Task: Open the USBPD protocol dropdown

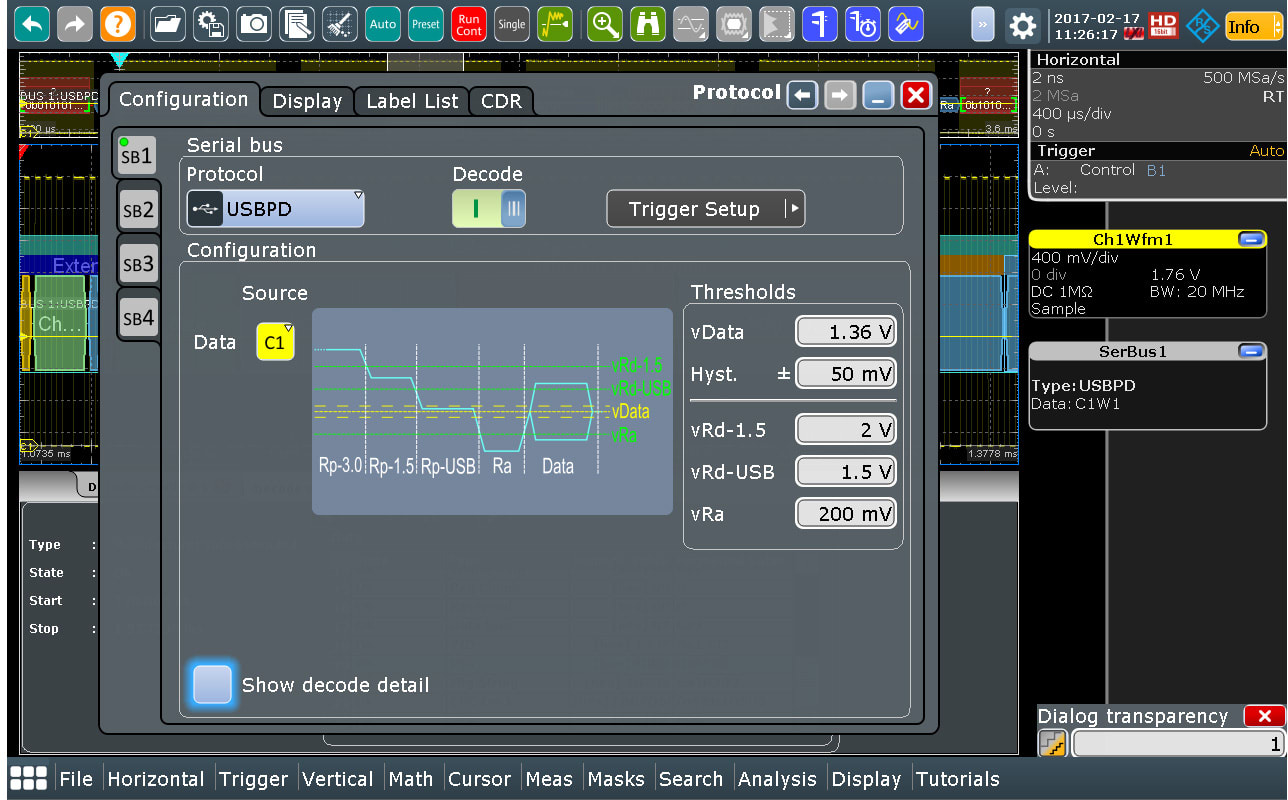Action: click(275, 209)
